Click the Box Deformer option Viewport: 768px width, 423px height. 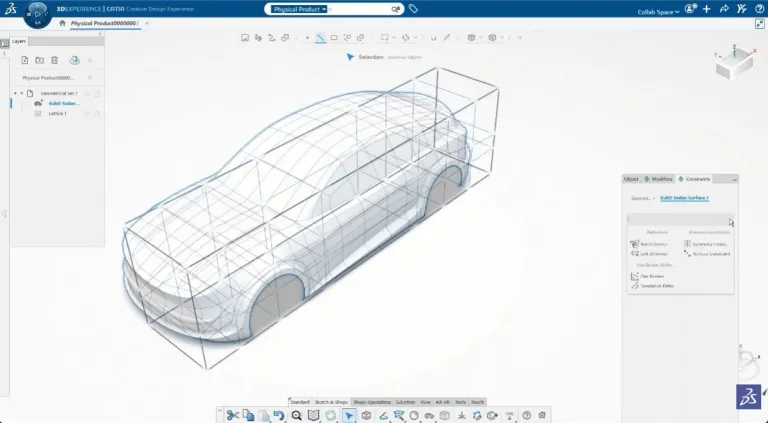[649, 244]
